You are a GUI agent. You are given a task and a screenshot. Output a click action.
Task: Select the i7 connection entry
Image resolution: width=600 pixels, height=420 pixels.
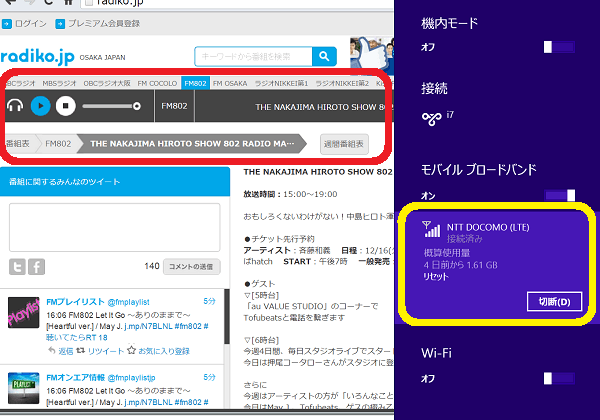(x=438, y=118)
